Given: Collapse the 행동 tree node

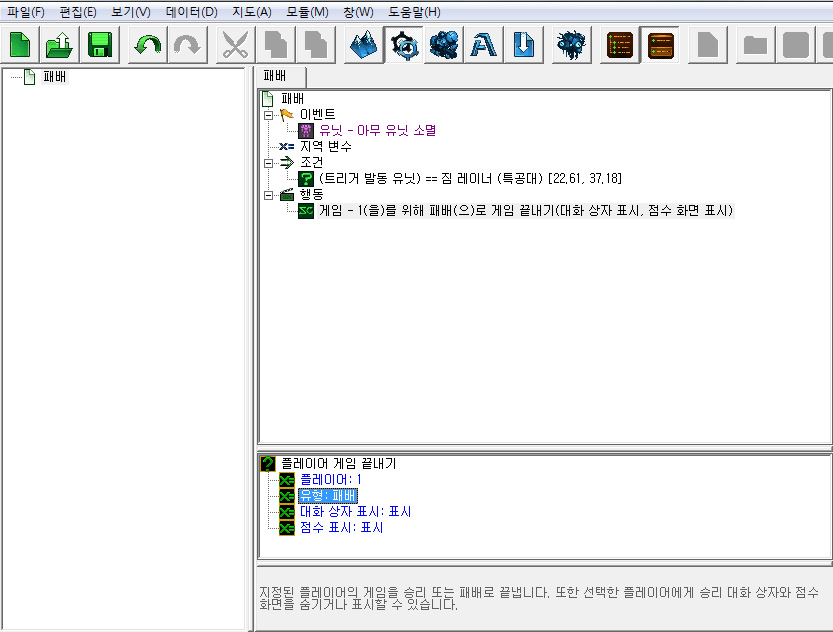Looking at the screenshot, I should click(x=268, y=195).
